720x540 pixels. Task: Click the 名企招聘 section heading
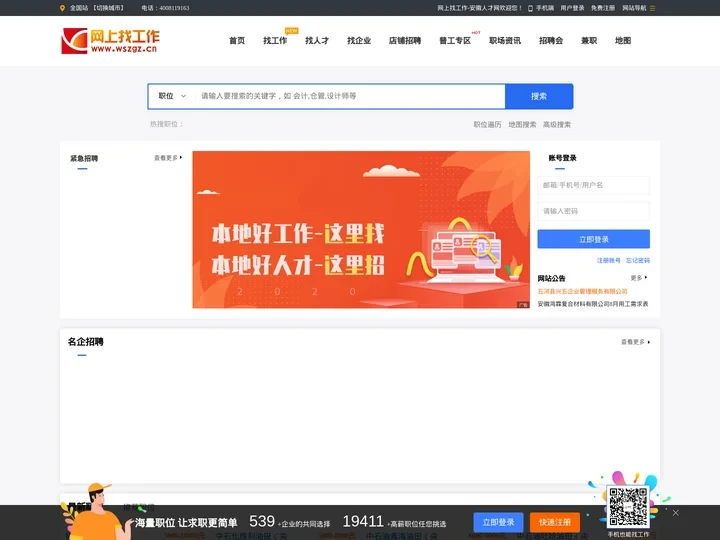click(85, 342)
